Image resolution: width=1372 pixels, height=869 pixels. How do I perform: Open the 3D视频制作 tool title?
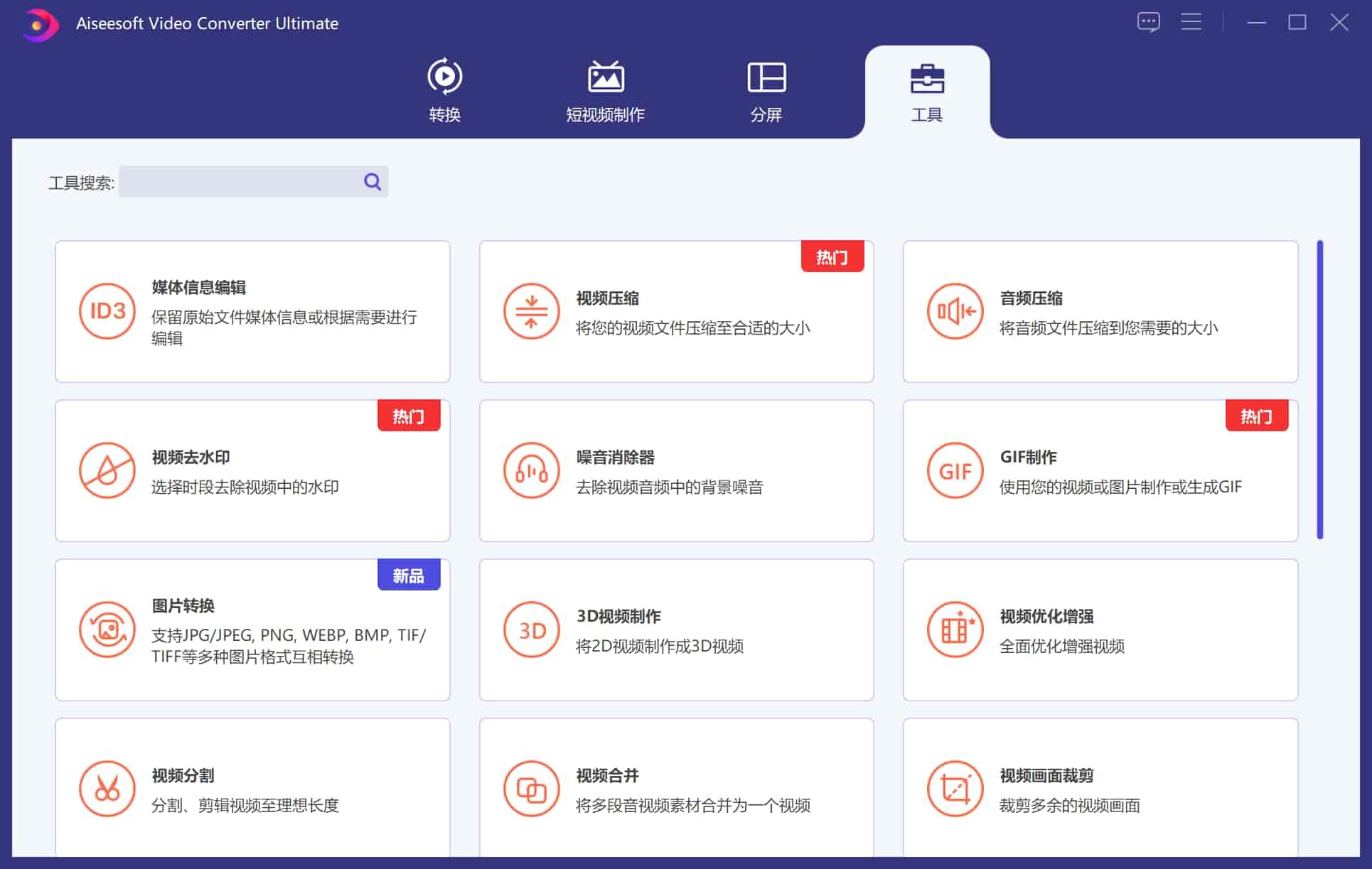tap(618, 616)
